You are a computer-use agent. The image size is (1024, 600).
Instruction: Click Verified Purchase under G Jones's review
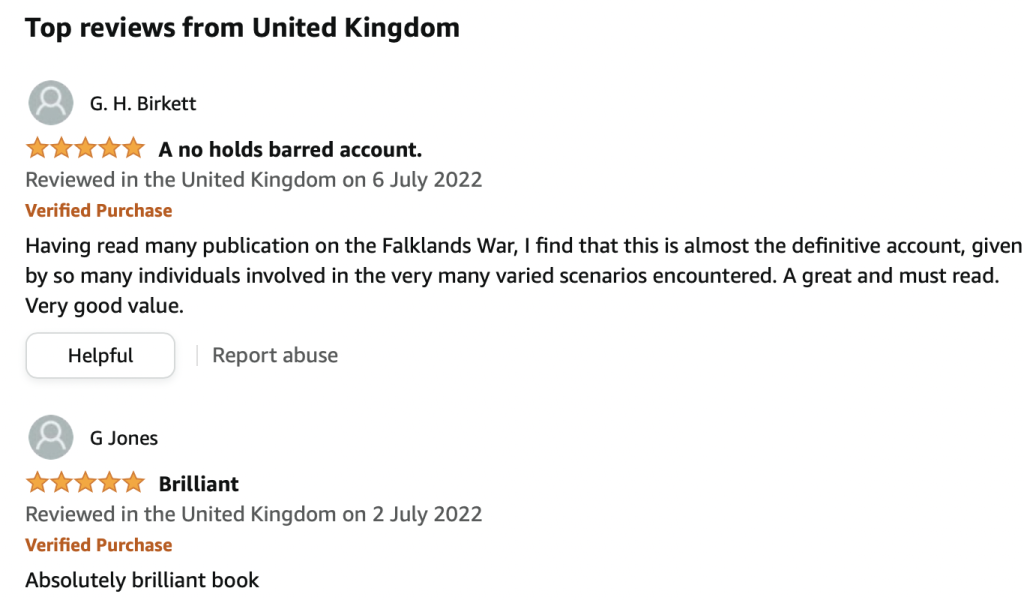[98, 545]
